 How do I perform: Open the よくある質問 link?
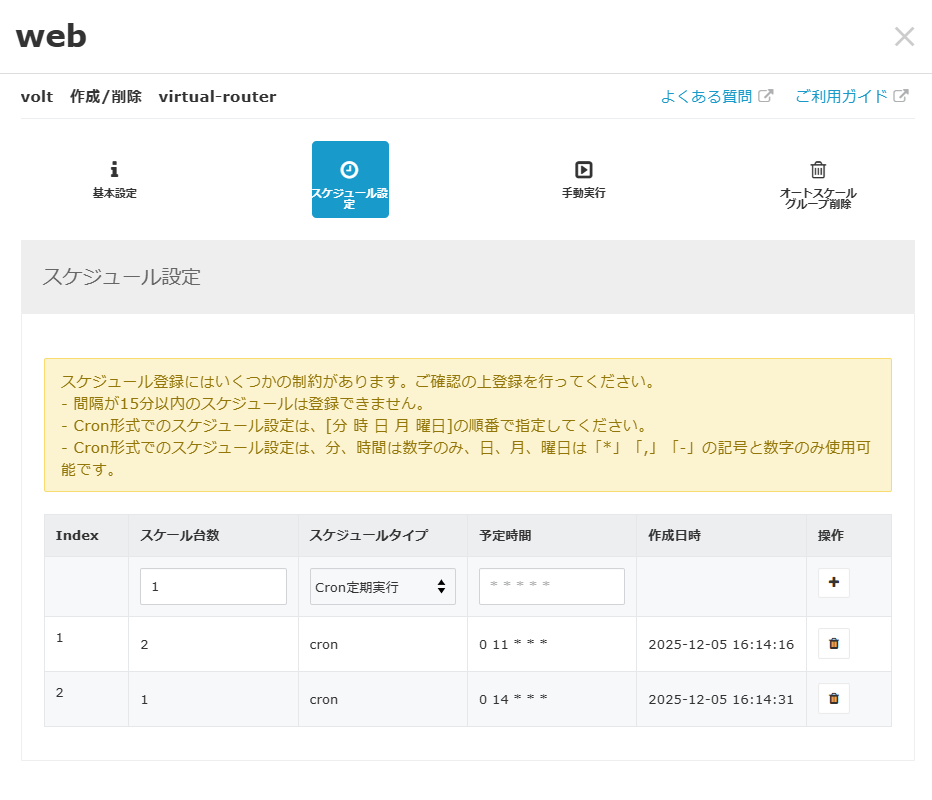(x=706, y=97)
